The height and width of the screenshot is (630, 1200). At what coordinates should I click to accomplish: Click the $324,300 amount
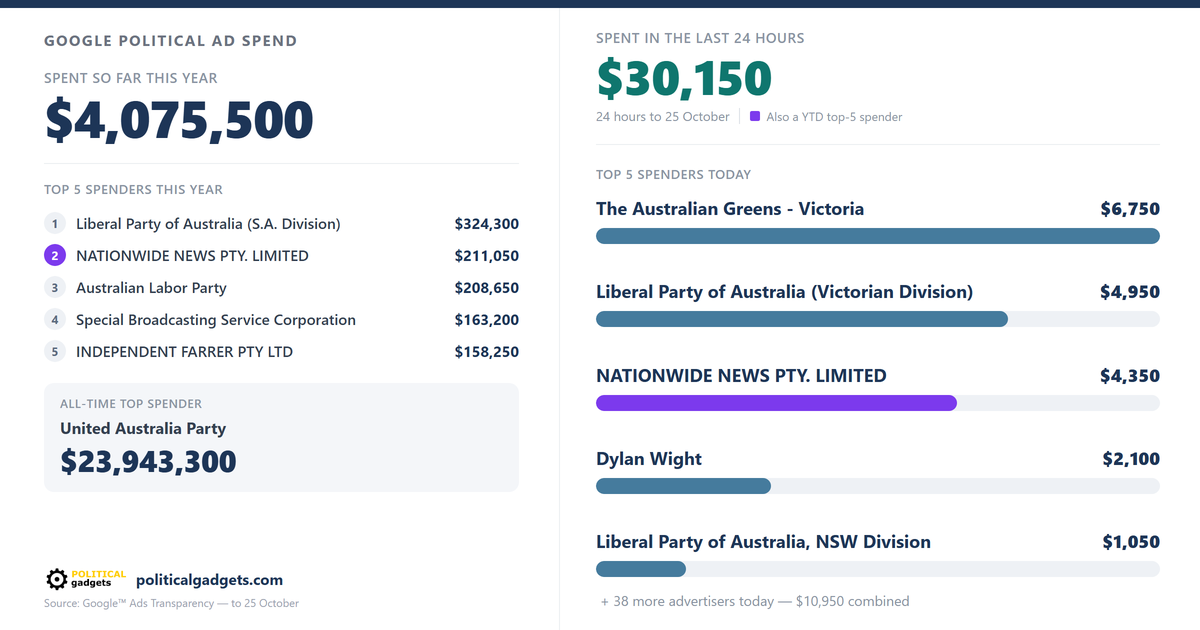[487, 224]
